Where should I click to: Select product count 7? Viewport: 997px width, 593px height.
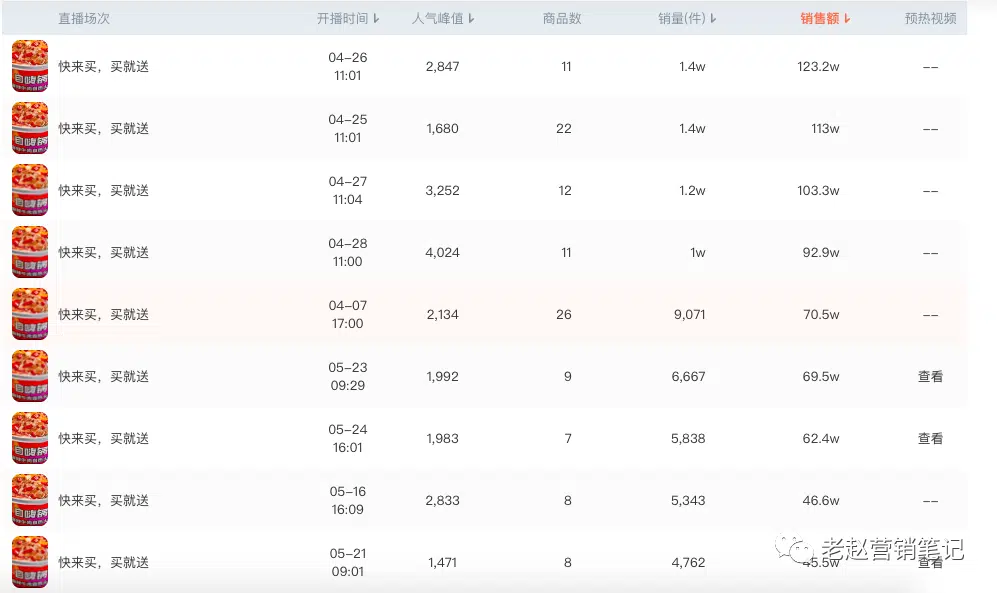[x=568, y=439]
